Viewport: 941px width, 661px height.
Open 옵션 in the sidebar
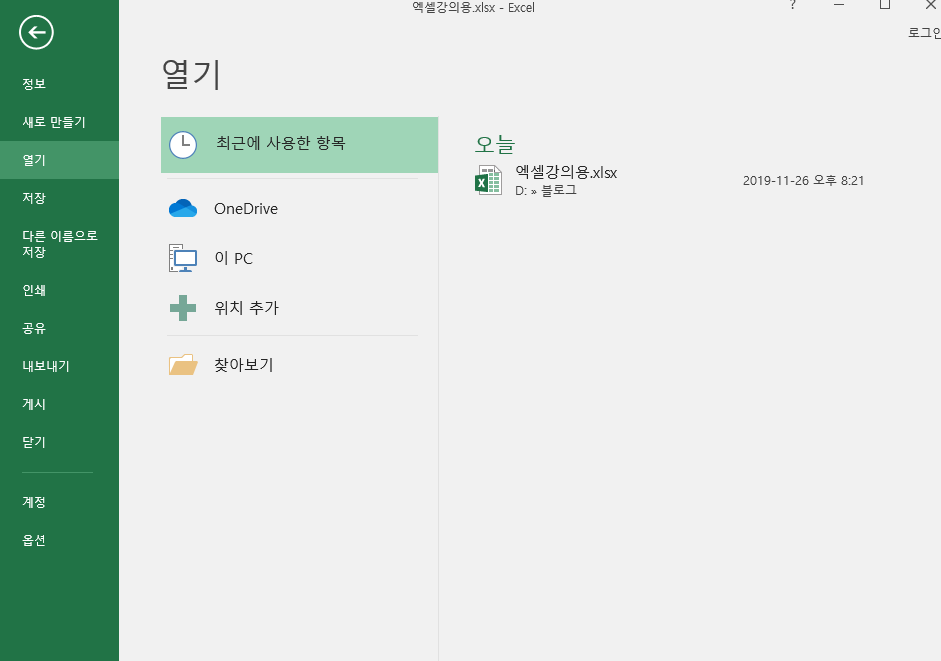point(34,540)
